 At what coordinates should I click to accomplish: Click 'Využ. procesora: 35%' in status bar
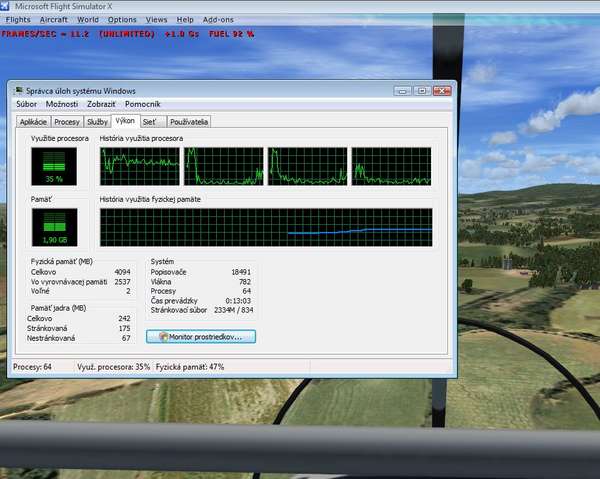click(x=113, y=367)
